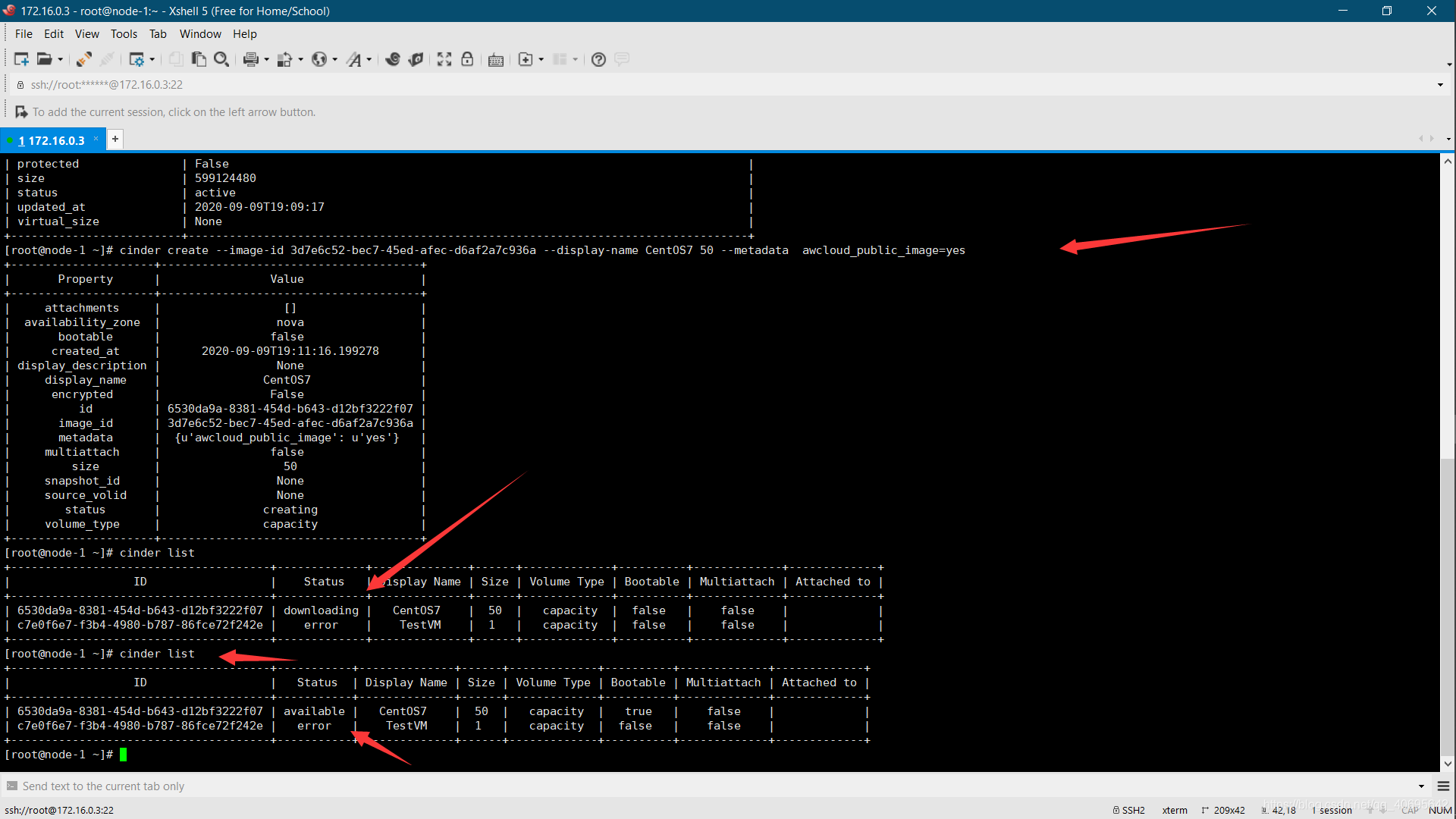Select the 172.16.0.3 session tab
1456x819 pixels.
52,140
